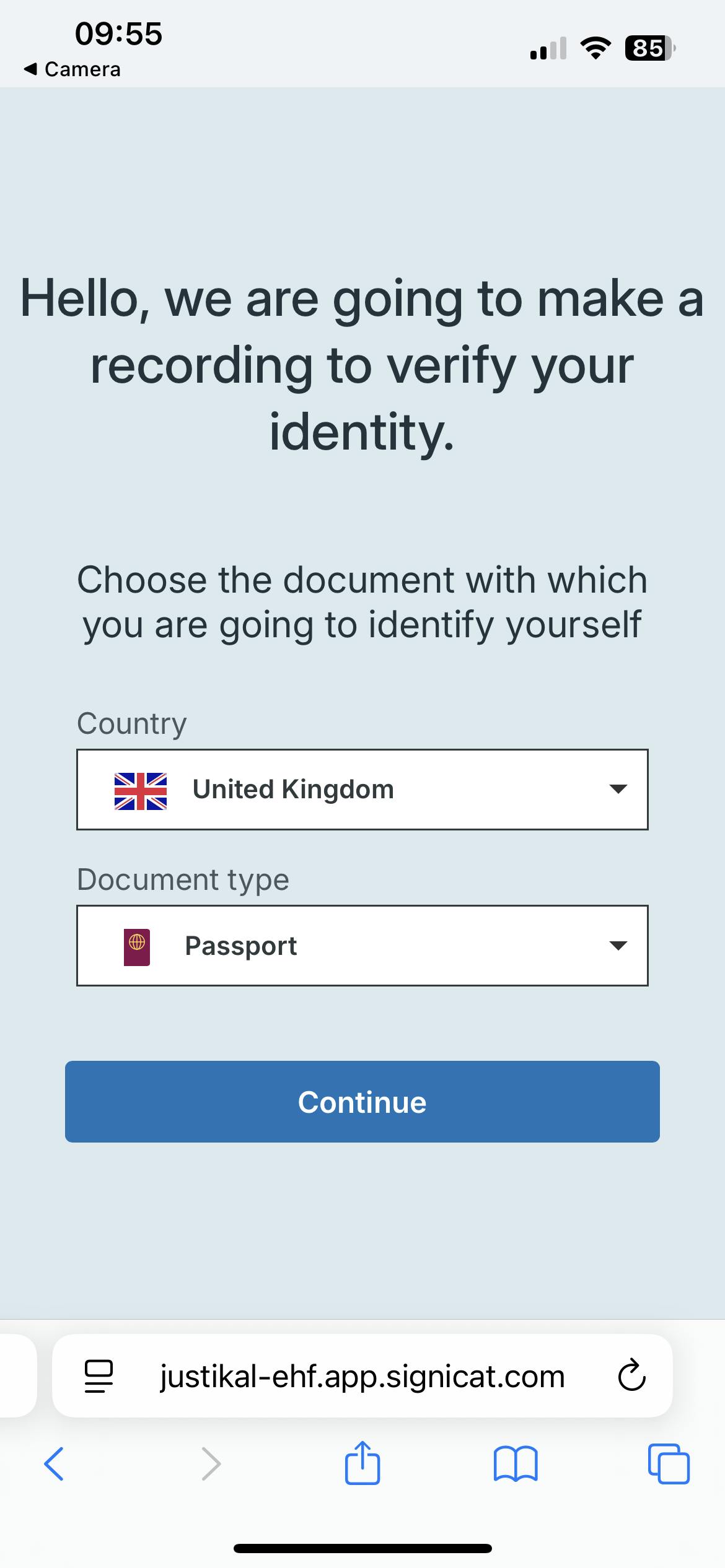Show all open Safari tabs
The height and width of the screenshot is (1568, 725).
click(669, 1464)
